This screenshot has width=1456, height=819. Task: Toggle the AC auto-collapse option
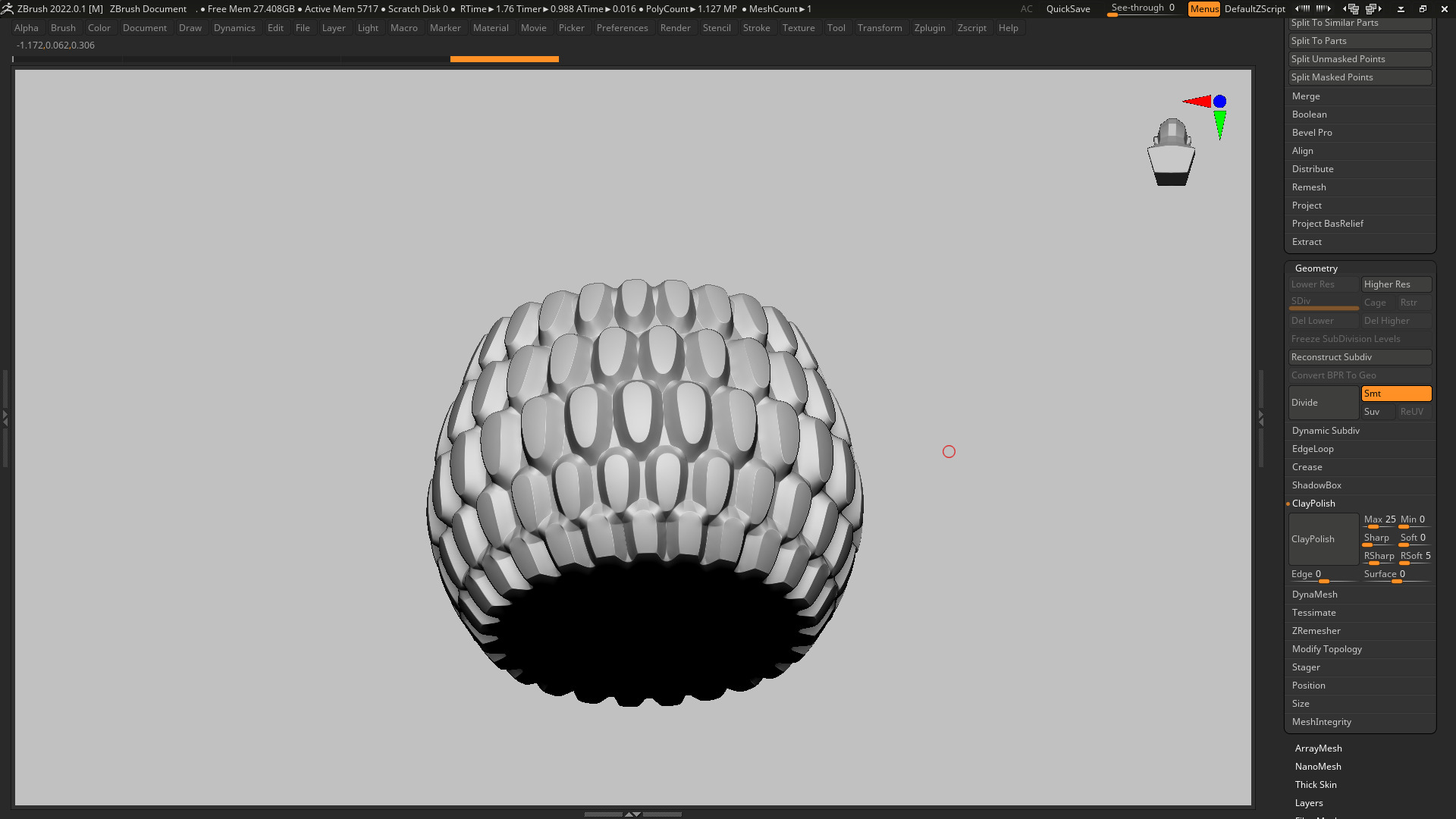tap(1026, 9)
